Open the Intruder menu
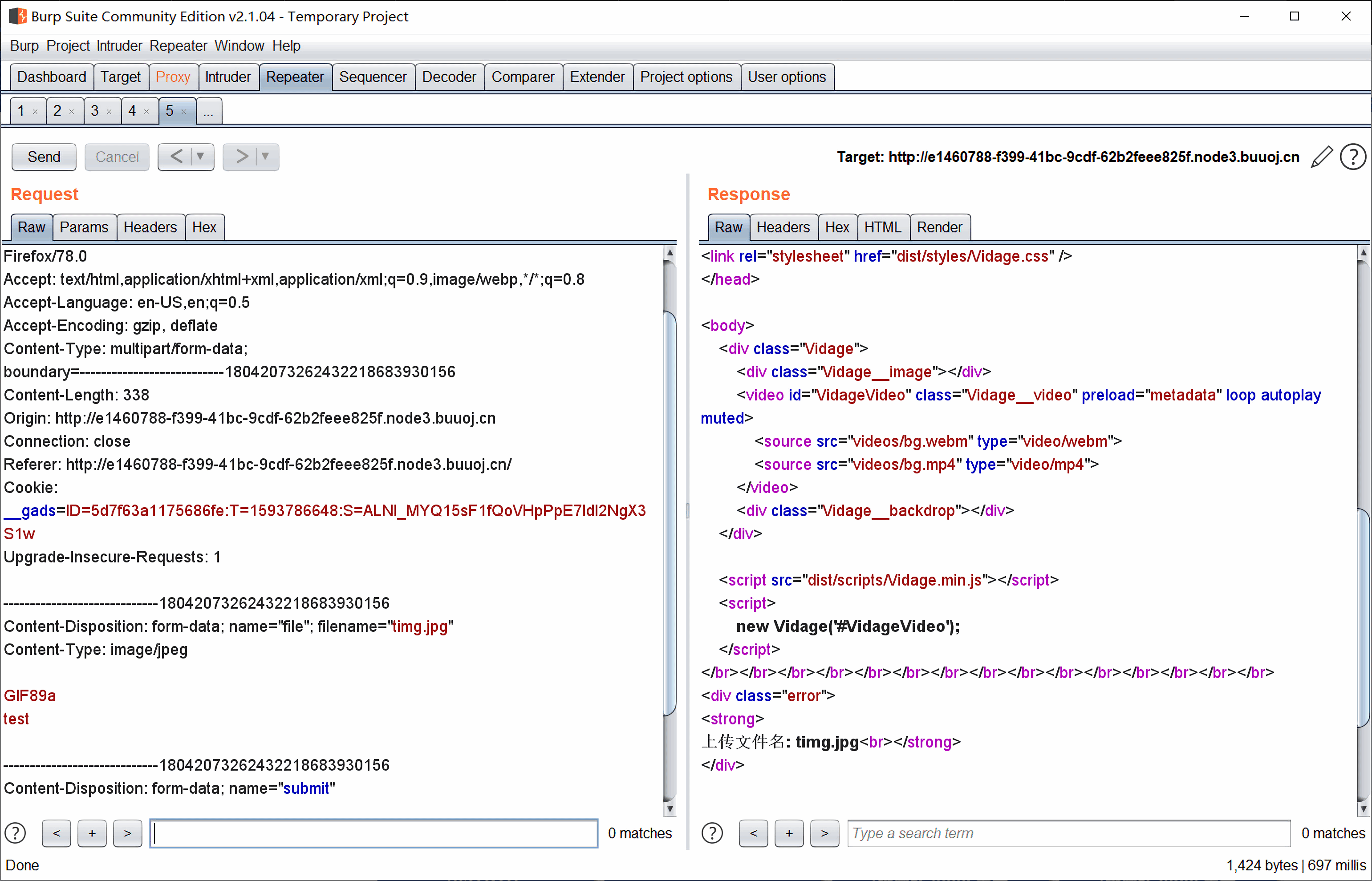The width and height of the screenshot is (1372, 881). (x=119, y=46)
